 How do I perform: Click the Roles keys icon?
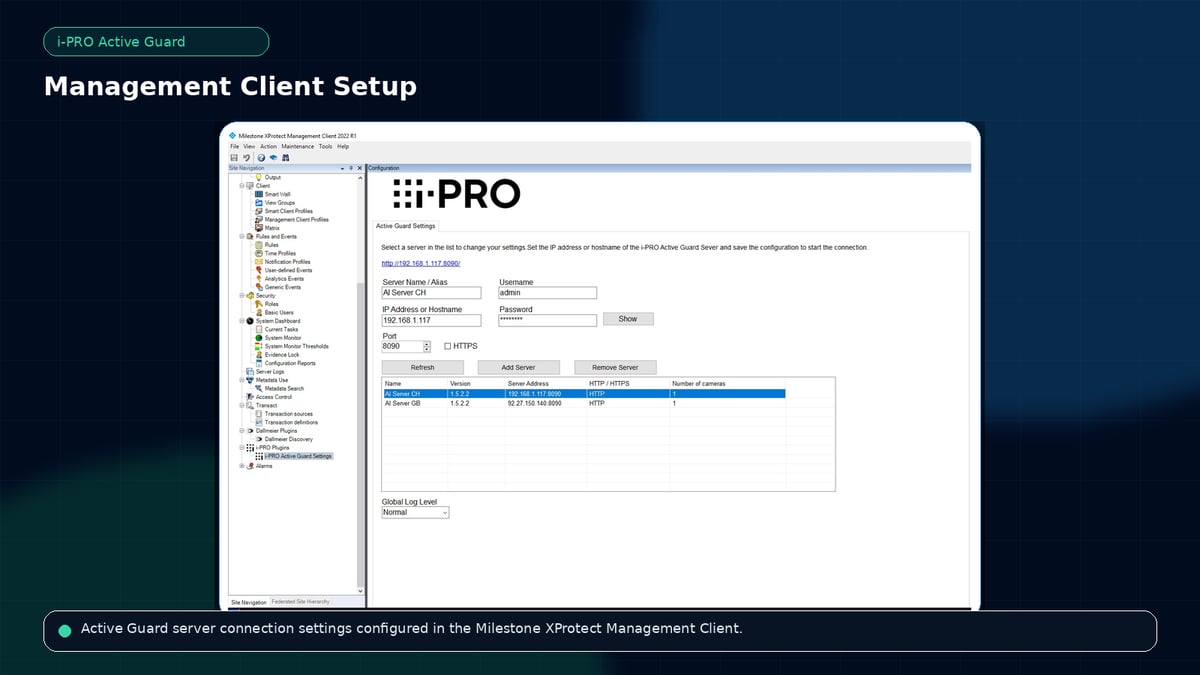(259, 304)
